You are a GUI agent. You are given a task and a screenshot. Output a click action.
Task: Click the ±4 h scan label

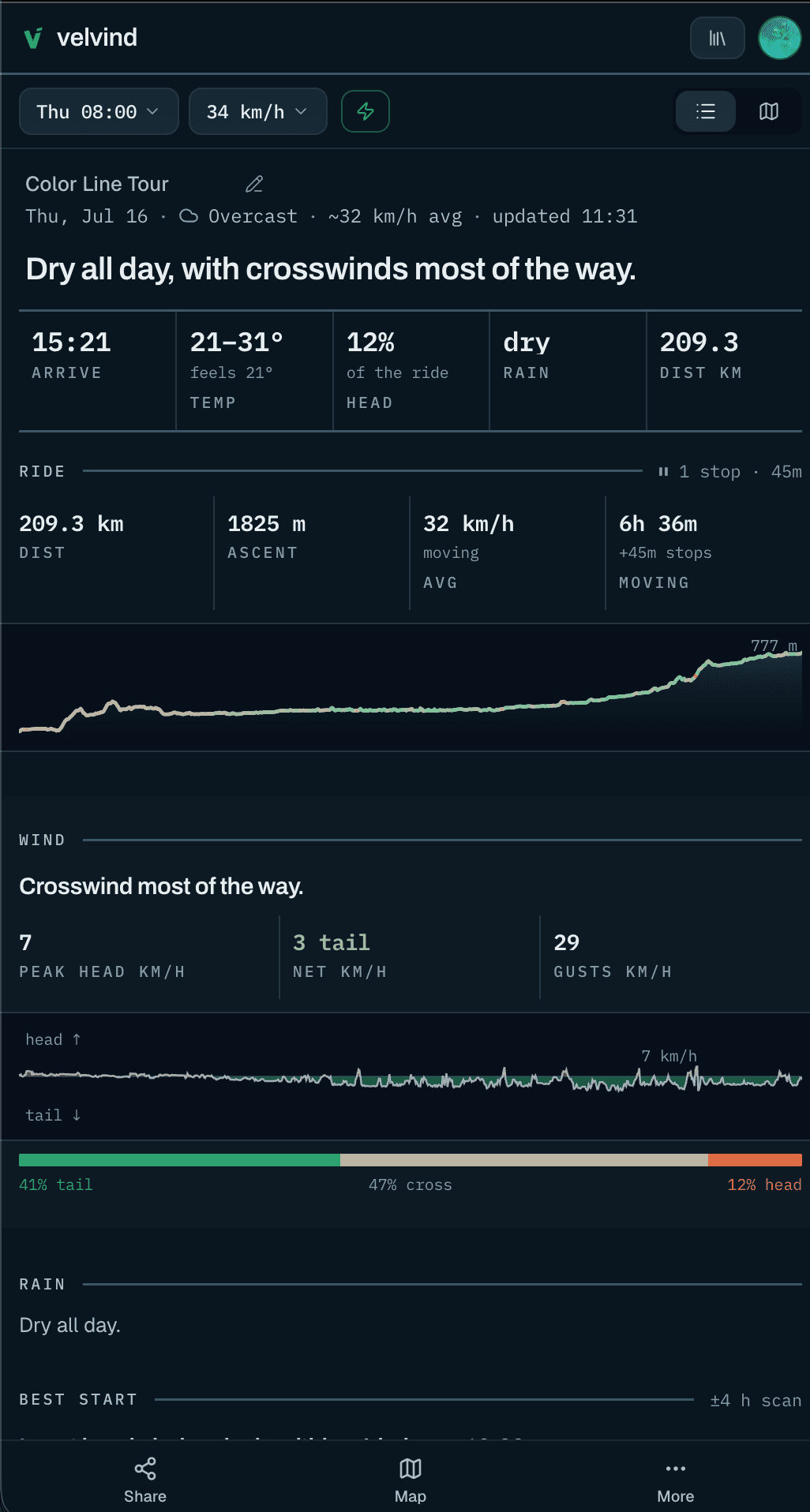[756, 1400]
